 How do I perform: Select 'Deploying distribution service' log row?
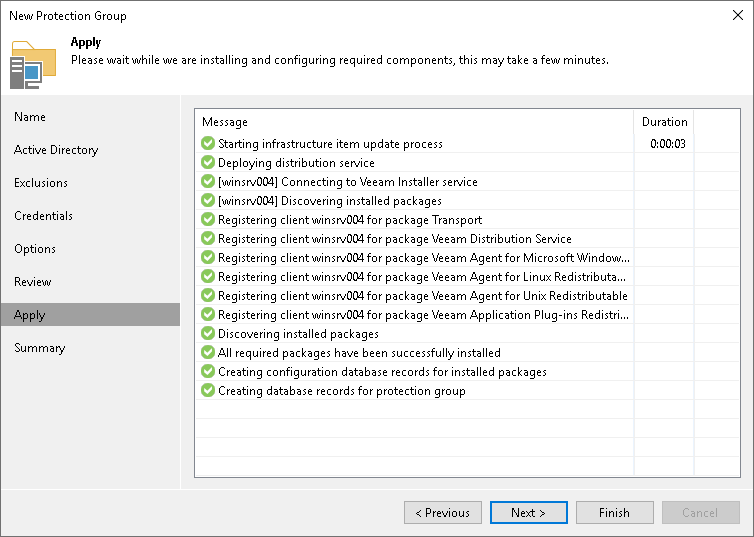coord(296,162)
